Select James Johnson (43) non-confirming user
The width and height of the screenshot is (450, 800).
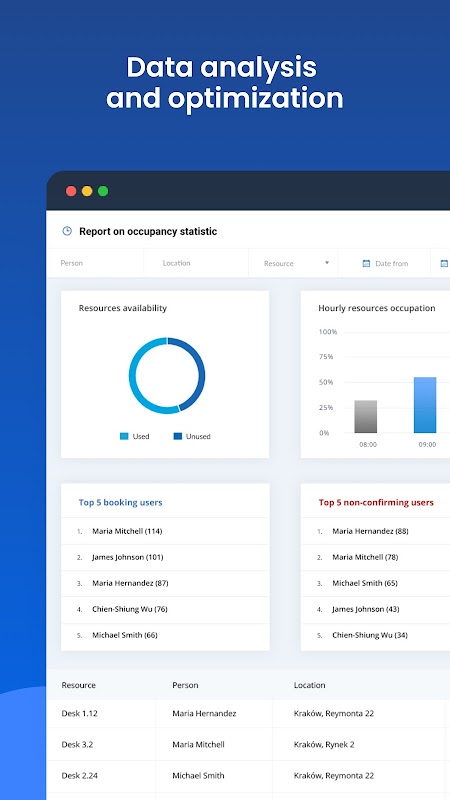pos(366,609)
